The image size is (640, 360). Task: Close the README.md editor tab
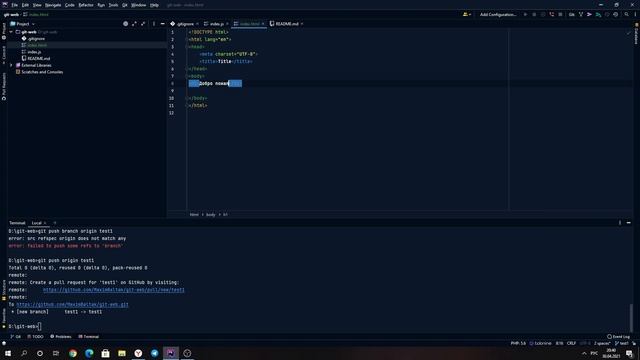[302, 24]
